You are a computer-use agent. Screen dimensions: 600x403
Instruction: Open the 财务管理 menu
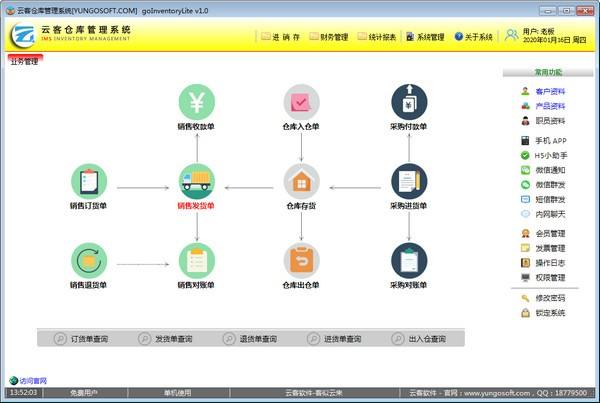click(x=329, y=37)
